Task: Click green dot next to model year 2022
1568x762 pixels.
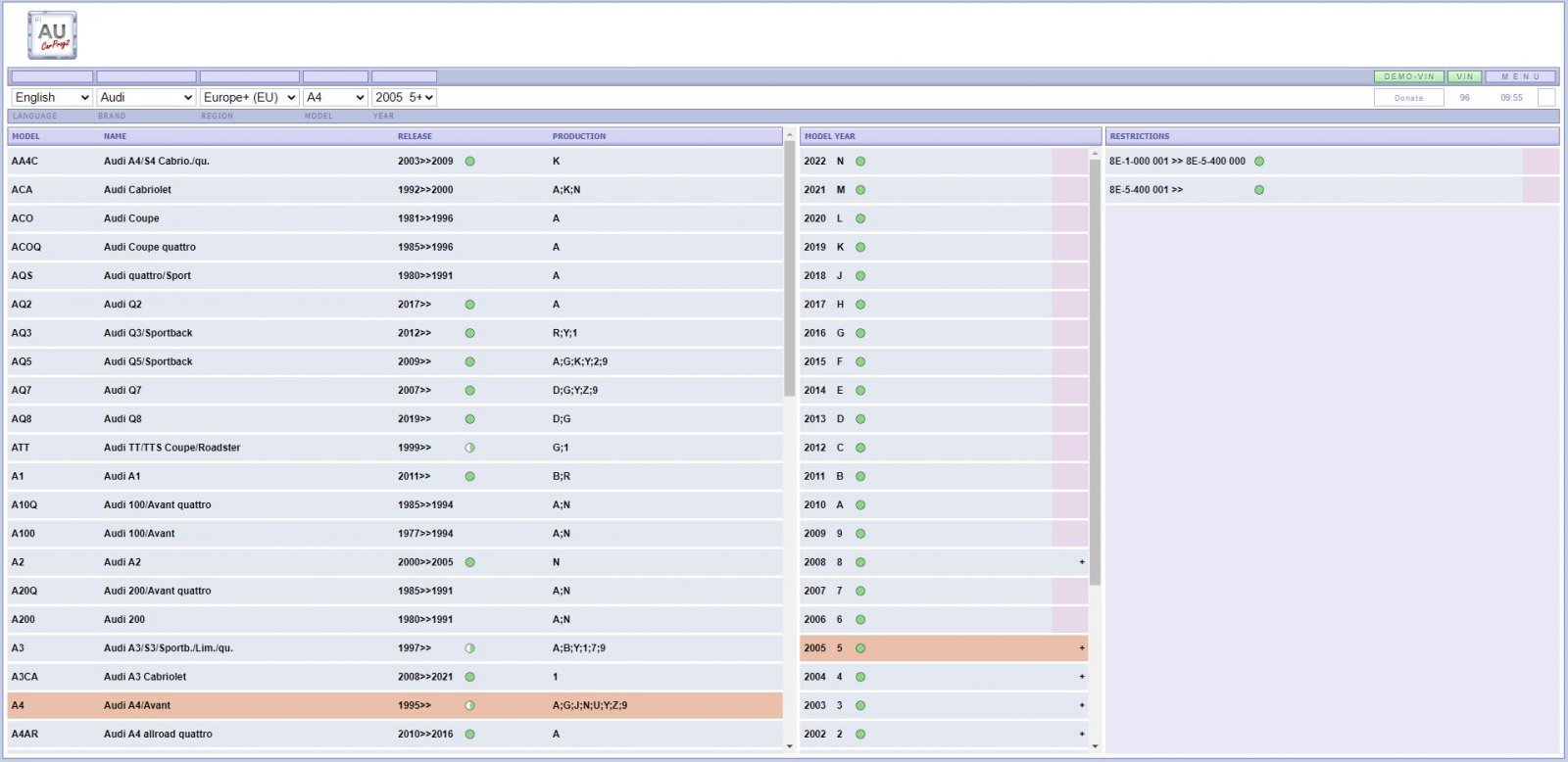Action: (x=860, y=162)
